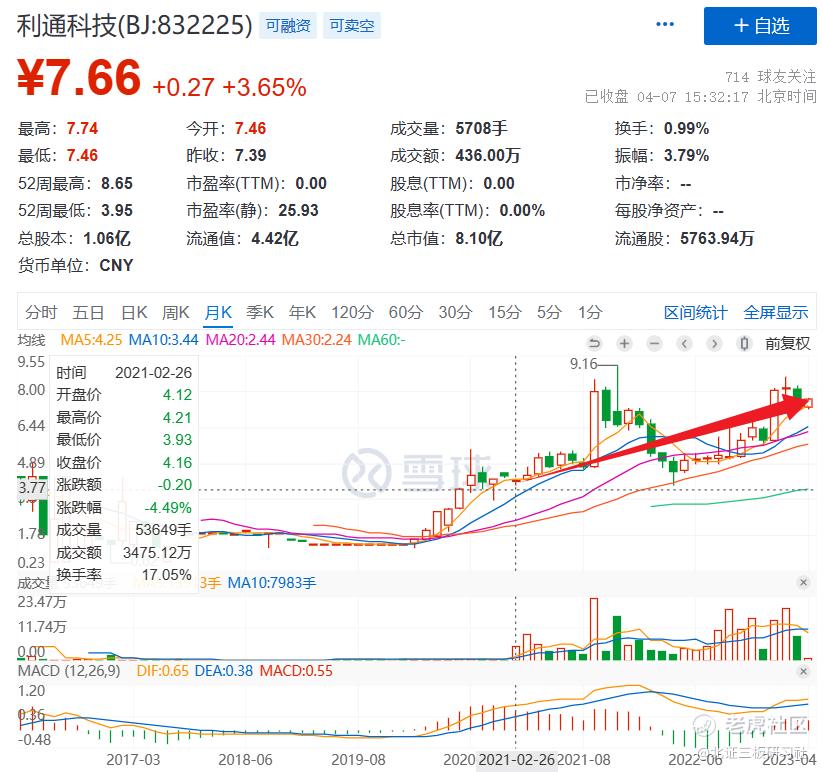
Task: Switch to 1分 chart tab
Action: click(x=590, y=312)
